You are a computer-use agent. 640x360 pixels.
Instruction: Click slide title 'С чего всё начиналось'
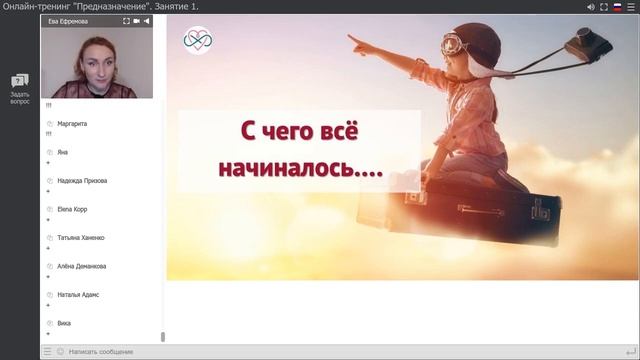click(300, 149)
